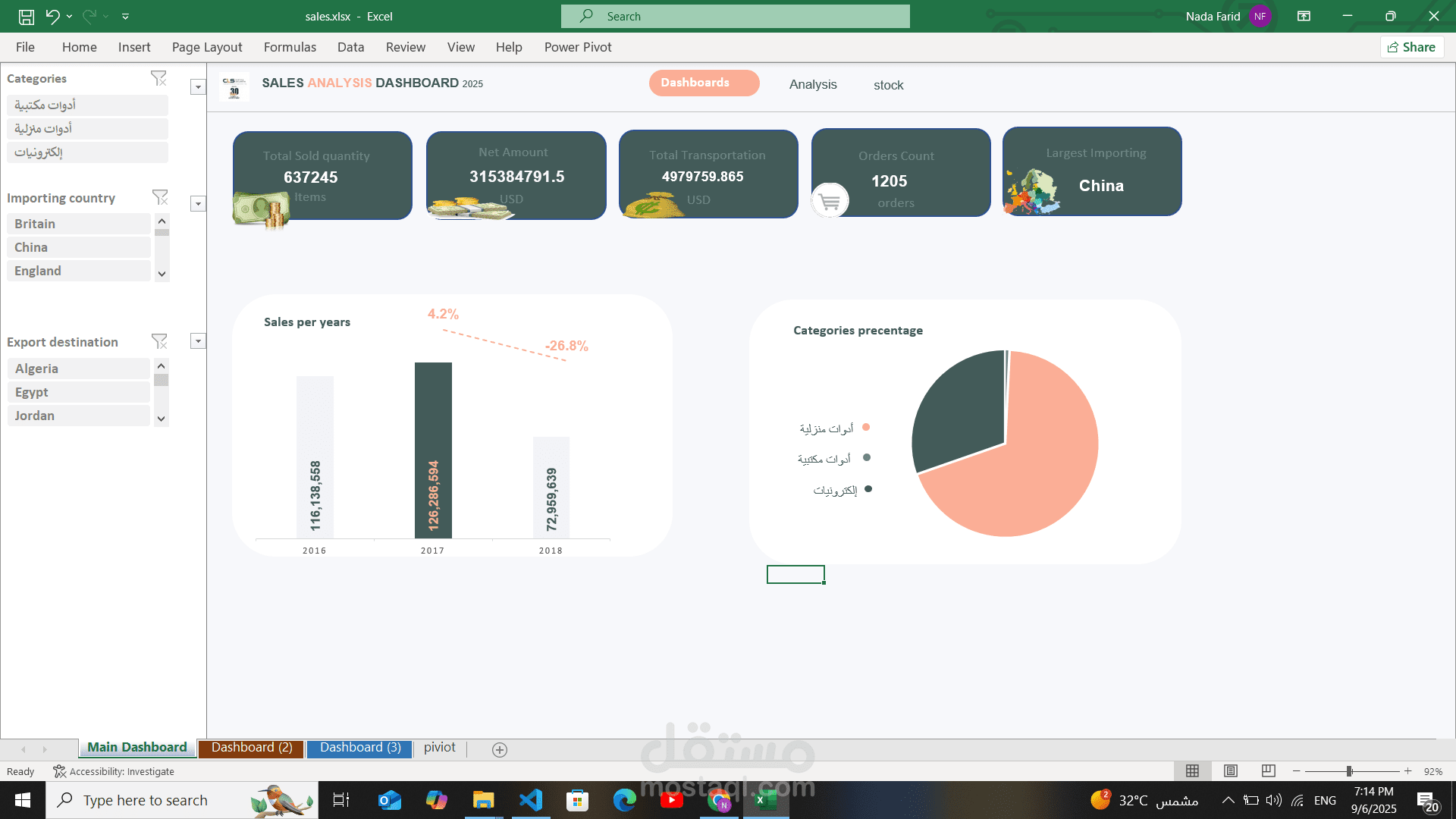The image size is (1456, 819).
Task: Click the zoom slider handle
Action: (1349, 770)
